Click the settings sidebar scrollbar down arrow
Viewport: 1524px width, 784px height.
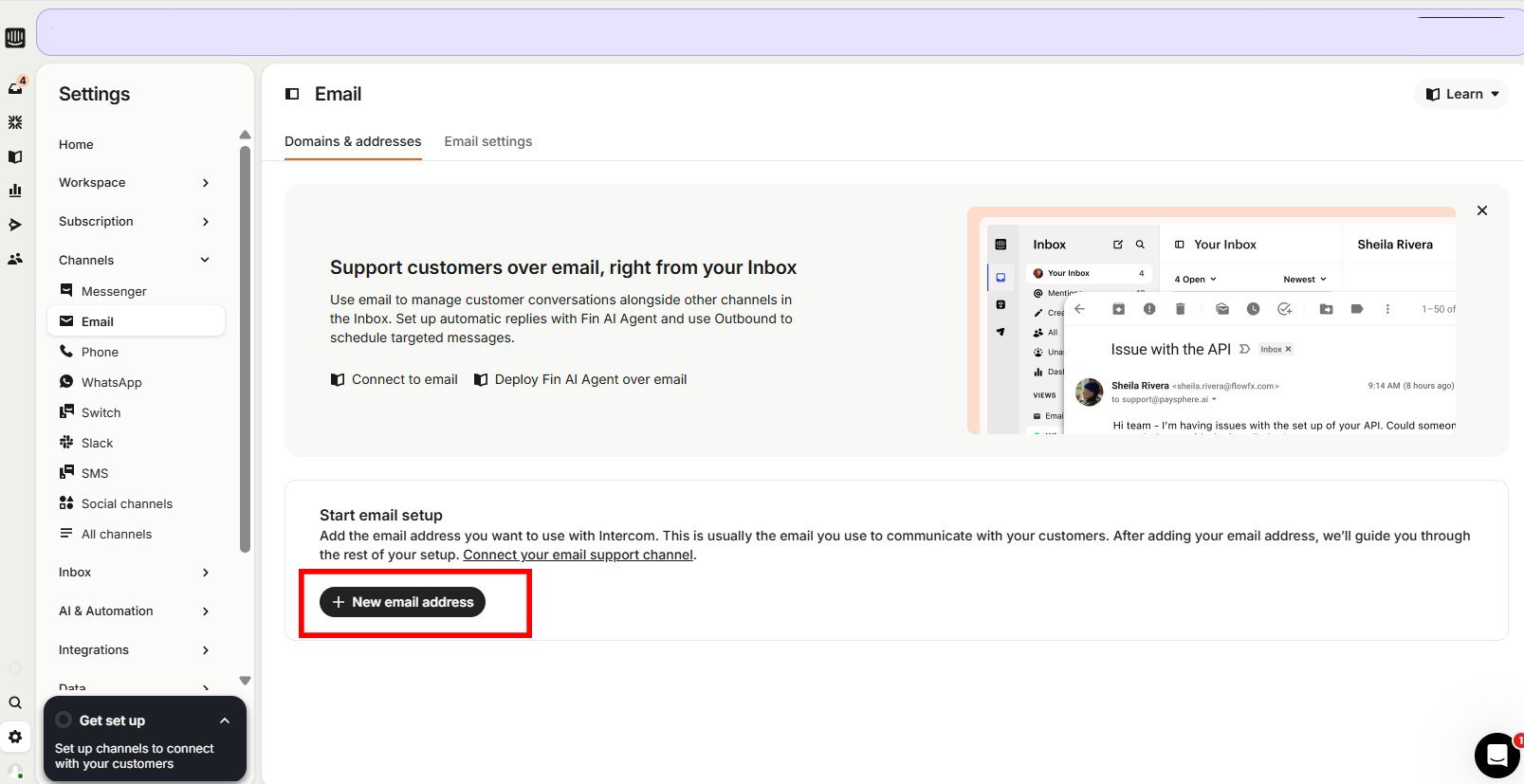click(x=245, y=681)
